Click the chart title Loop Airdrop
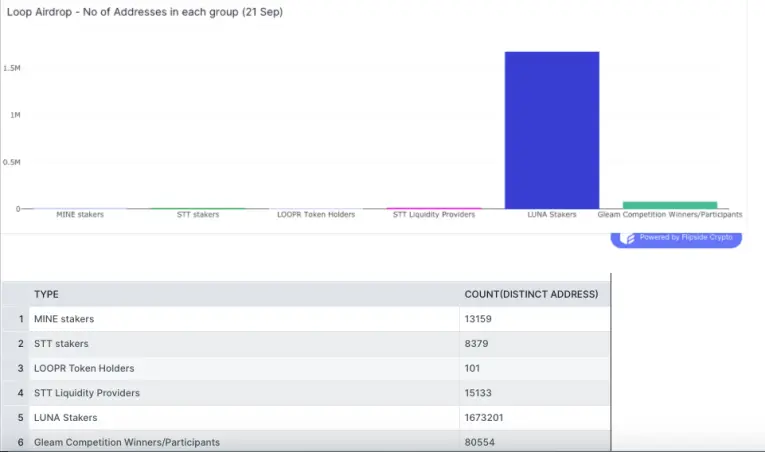Screen dimensions: 765x452 (145, 12)
